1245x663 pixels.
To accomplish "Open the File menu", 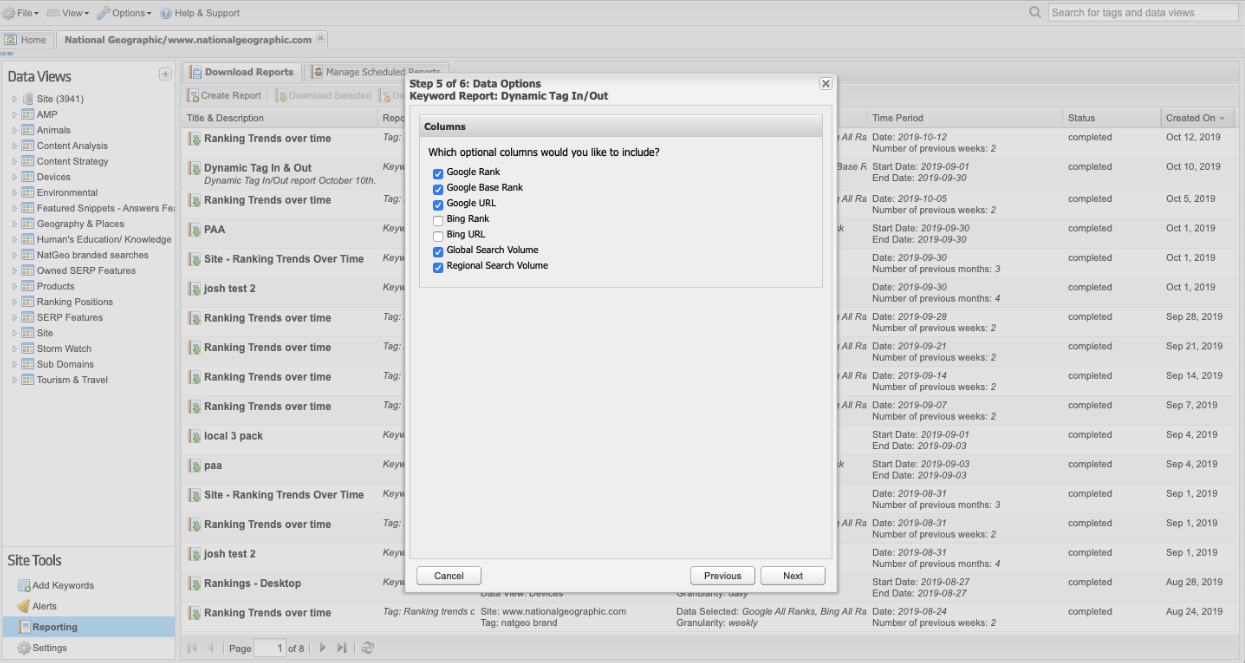I will click(x=20, y=13).
